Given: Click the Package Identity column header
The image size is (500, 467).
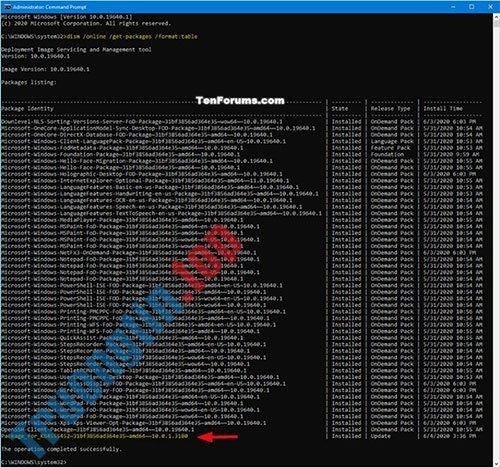Looking at the screenshot, I should pyautogui.click(x=27, y=108).
